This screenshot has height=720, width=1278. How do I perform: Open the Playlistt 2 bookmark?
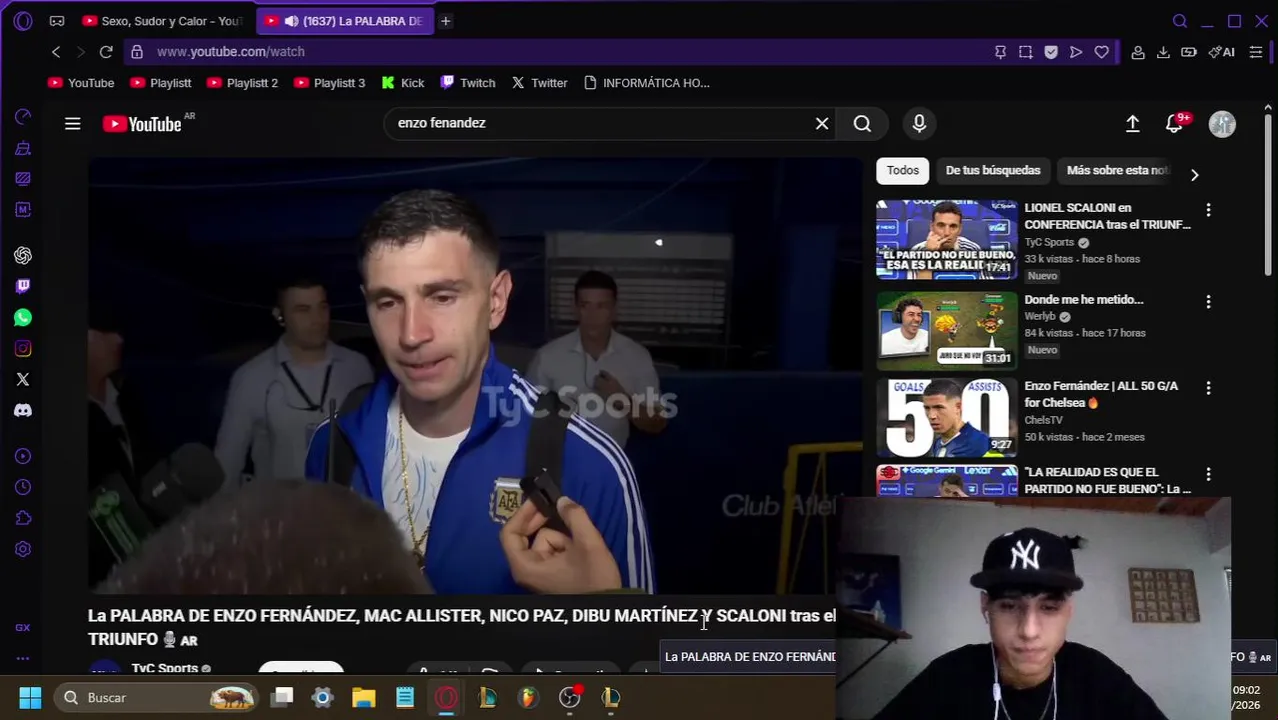tap(241, 83)
